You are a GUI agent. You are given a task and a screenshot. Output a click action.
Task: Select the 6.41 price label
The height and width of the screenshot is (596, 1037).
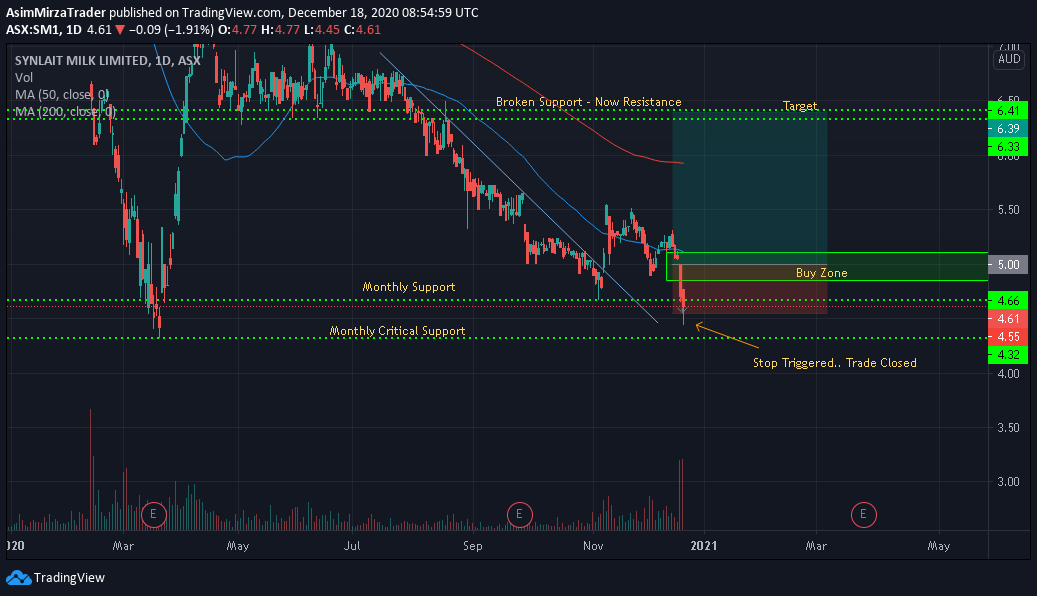[1008, 110]
